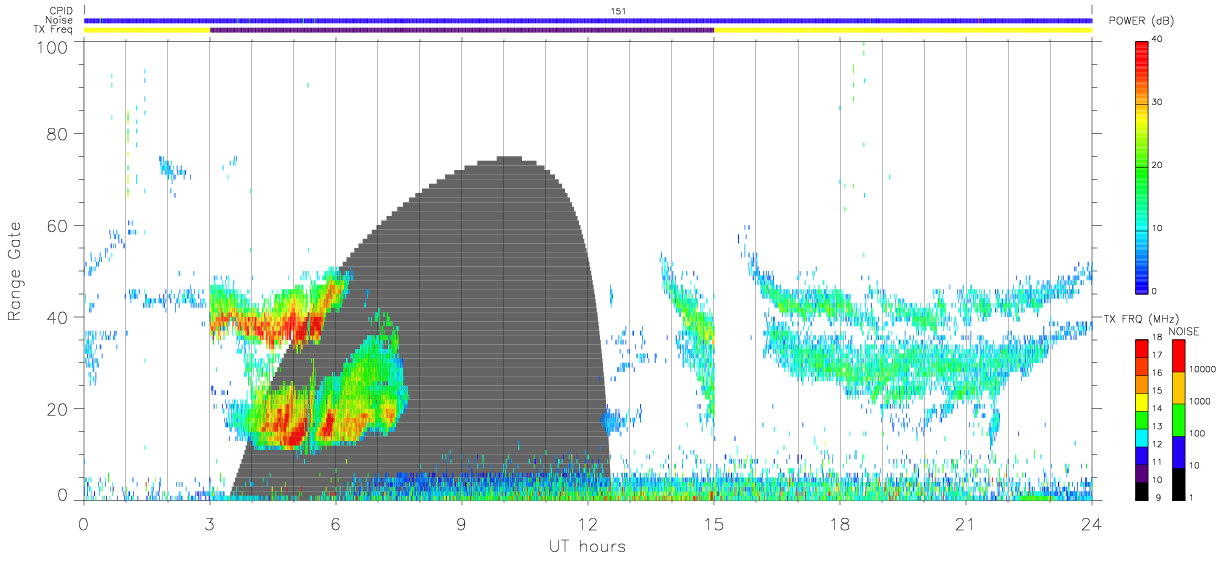Click the 40 label on POWER colorbar
The width and height of the screenshot is (1228, 567).
click(x=1157, y=39)
